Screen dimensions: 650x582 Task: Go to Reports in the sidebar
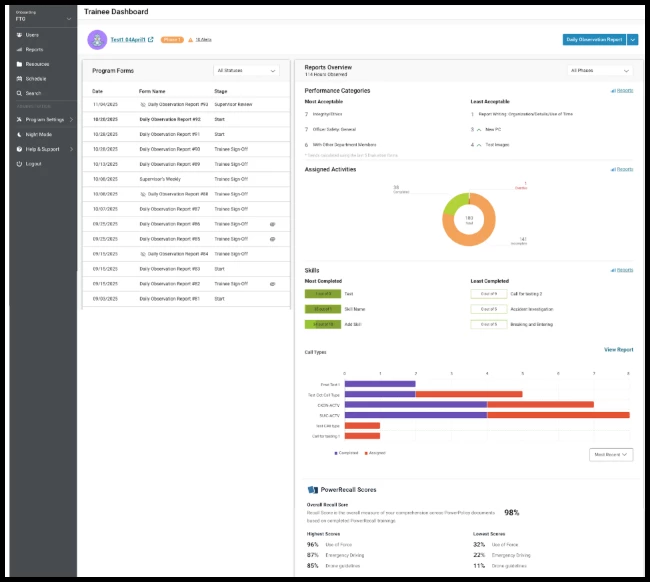(x=34, y=49)
